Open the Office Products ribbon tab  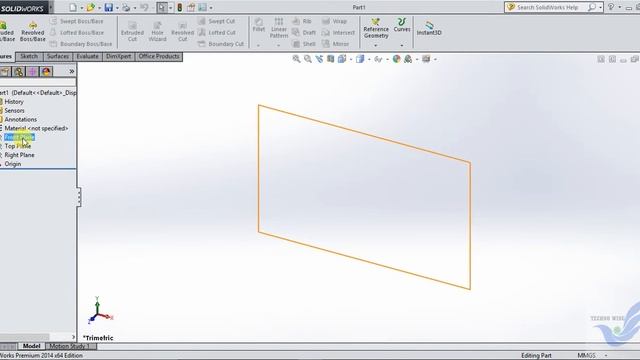[159, 56]
